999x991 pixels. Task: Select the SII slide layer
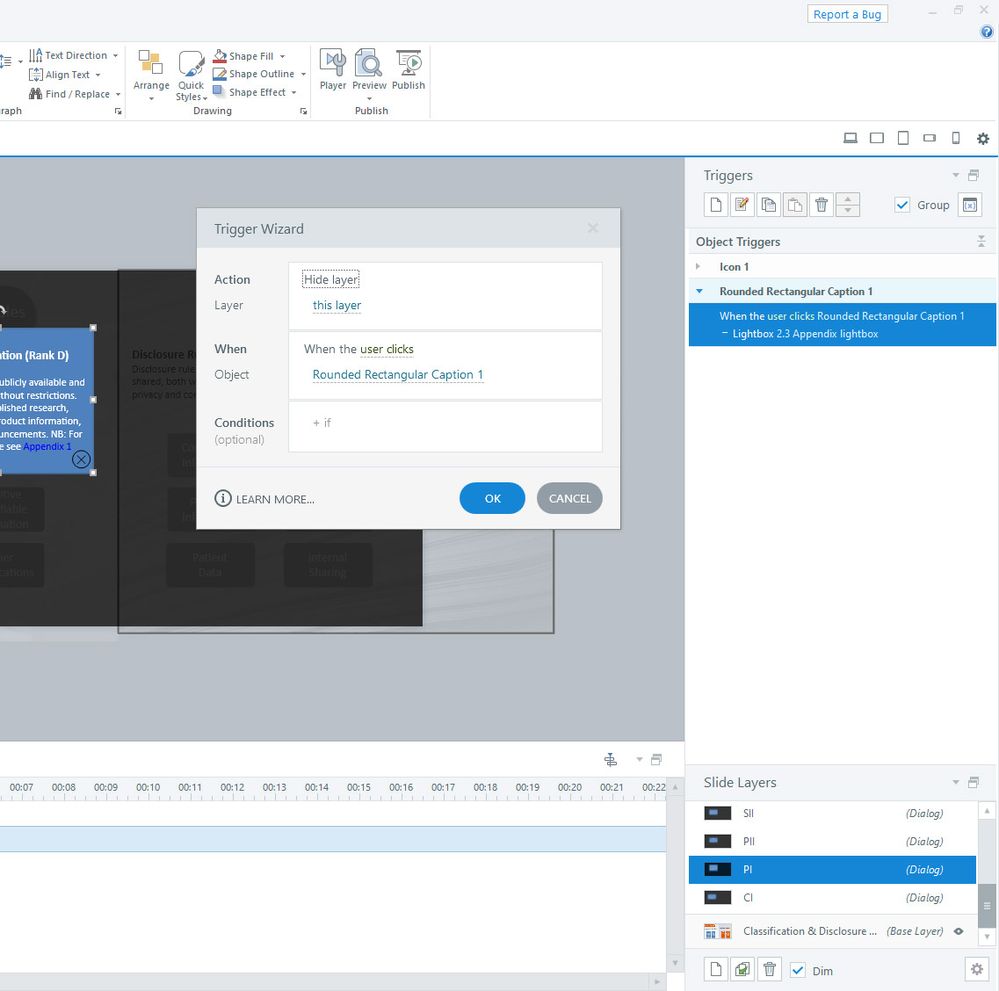coord(748,813)
